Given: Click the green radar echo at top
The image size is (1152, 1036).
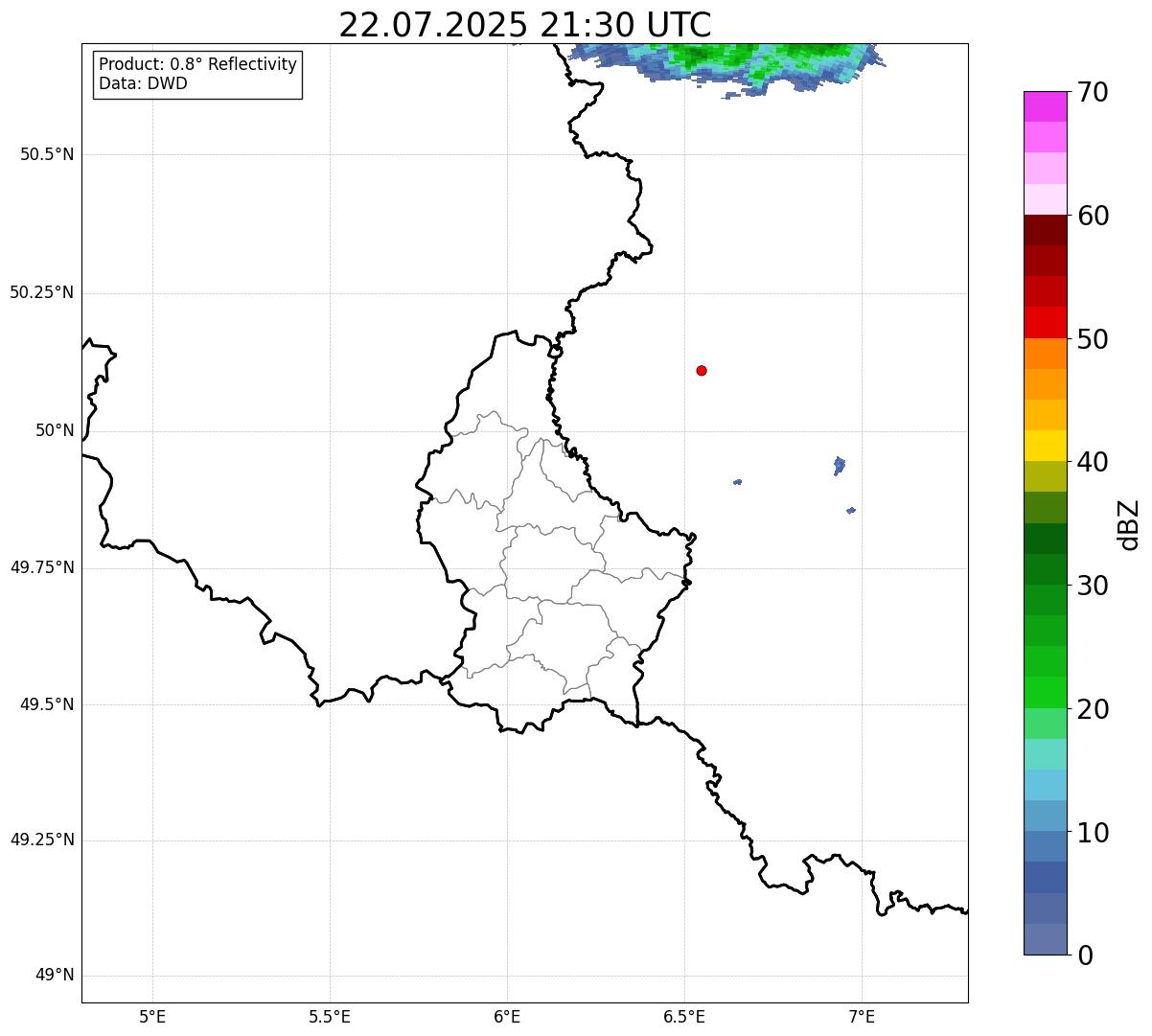Looking at the screenshot, I should tap(728, 60).
